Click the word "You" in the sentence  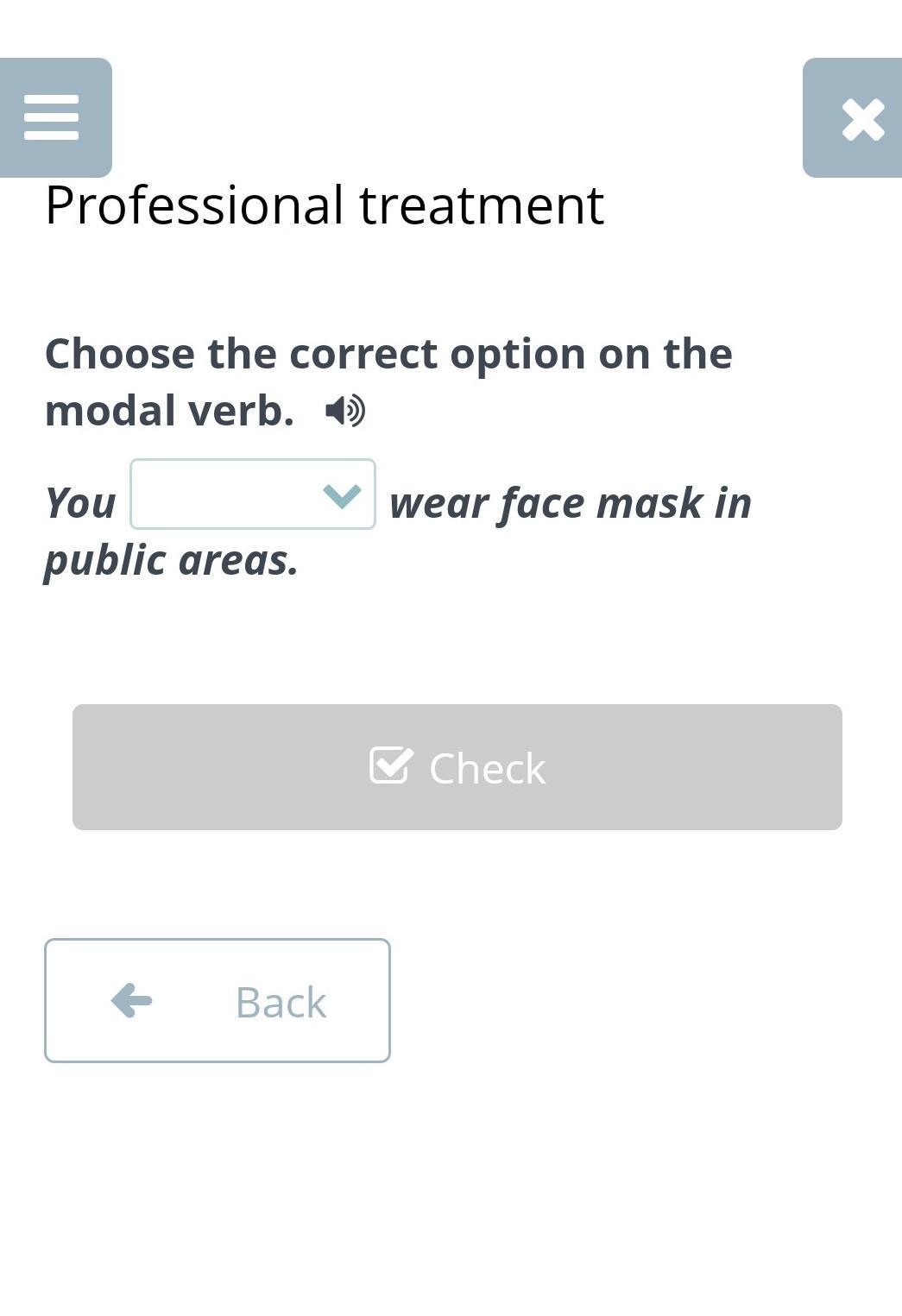tap(80, 503)
